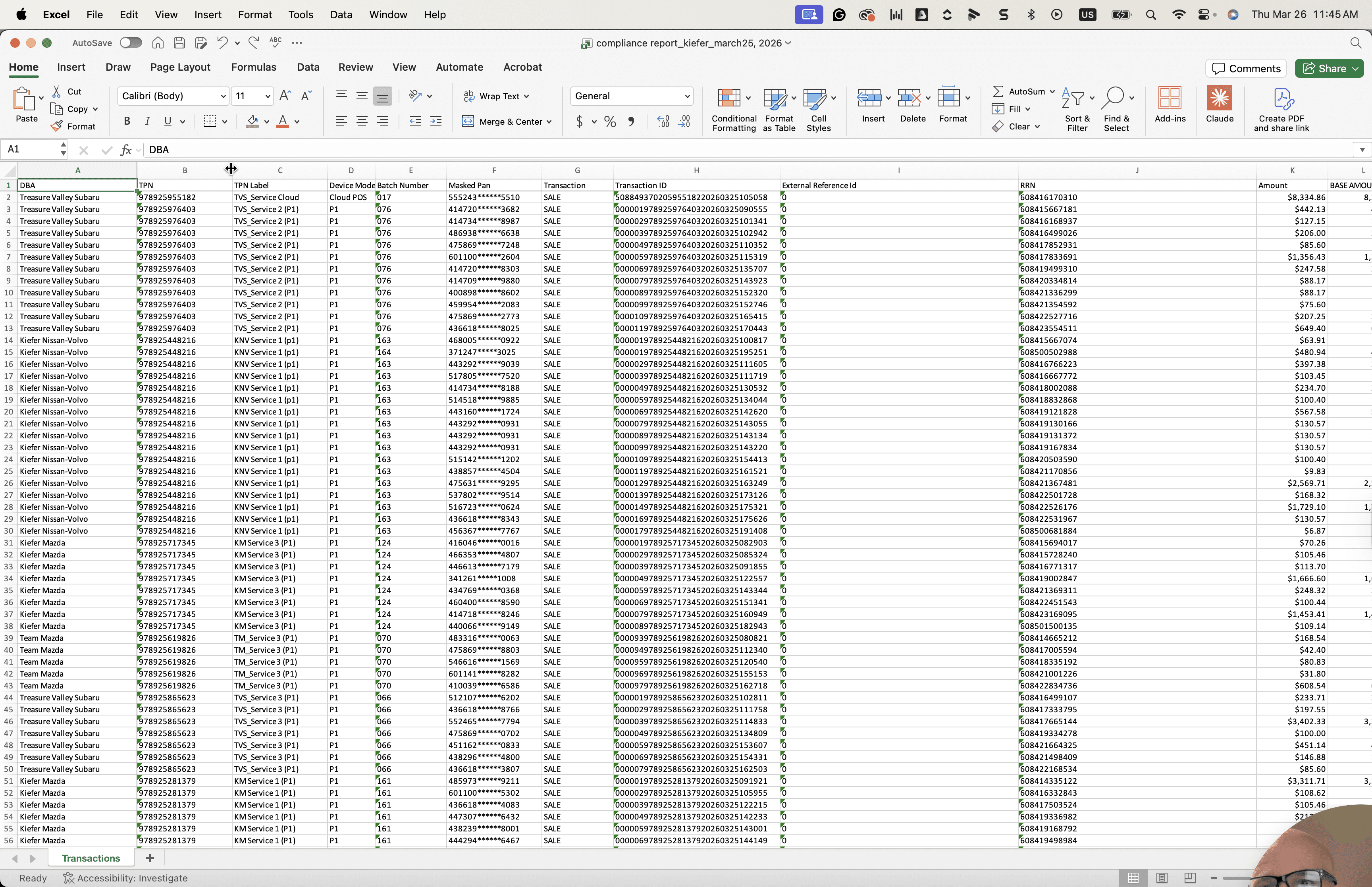This screenshot has width=1372, height=887.
Task: Click the Paste clipboard icon
Action: [23, 98]
